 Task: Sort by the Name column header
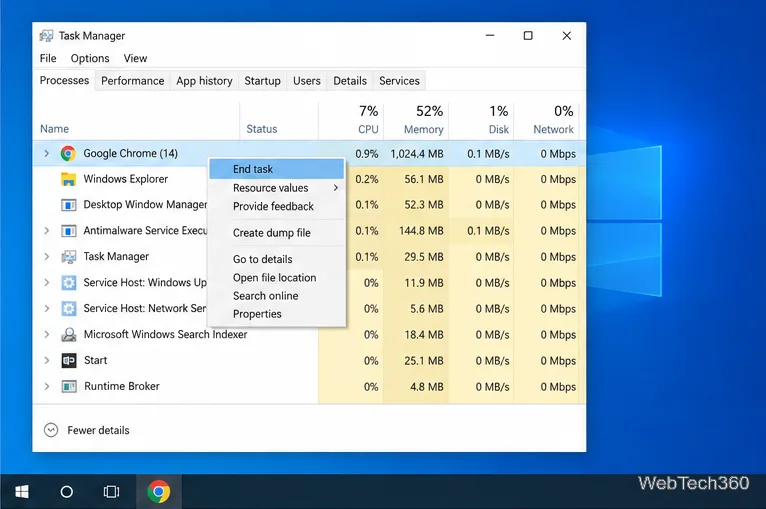136,121
